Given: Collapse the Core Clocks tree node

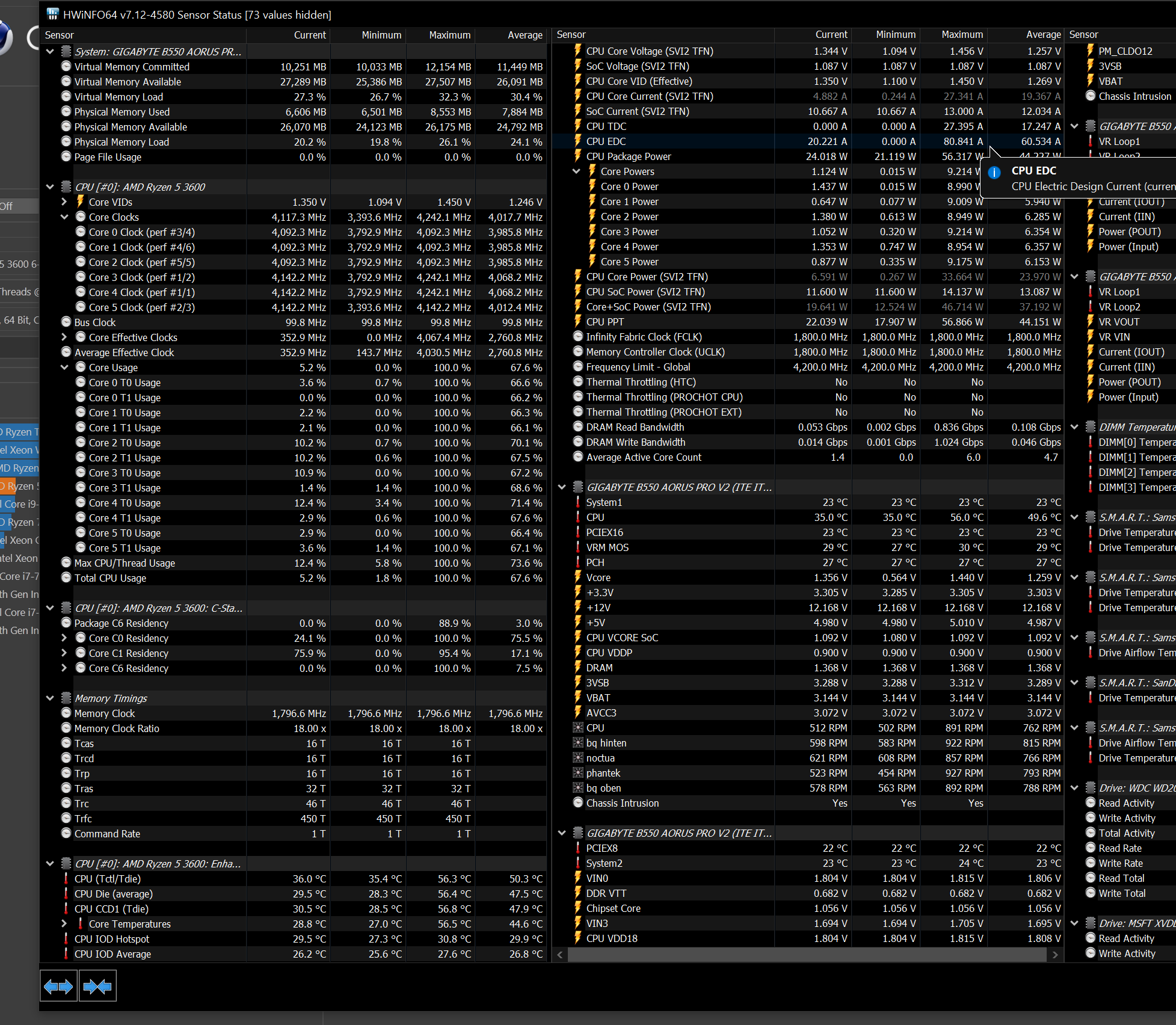Looking at the screenshot, I should pos(64,217).
